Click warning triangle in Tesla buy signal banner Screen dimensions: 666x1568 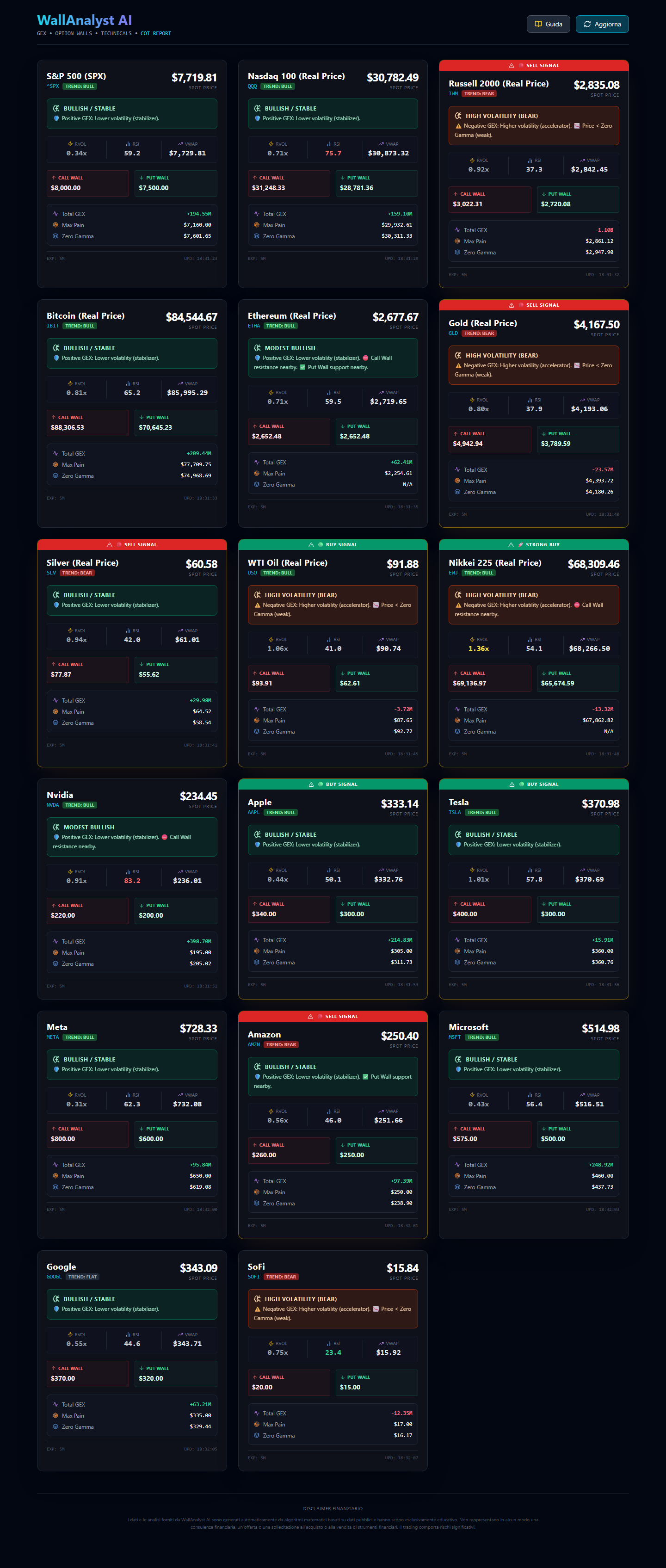point(512,784)
